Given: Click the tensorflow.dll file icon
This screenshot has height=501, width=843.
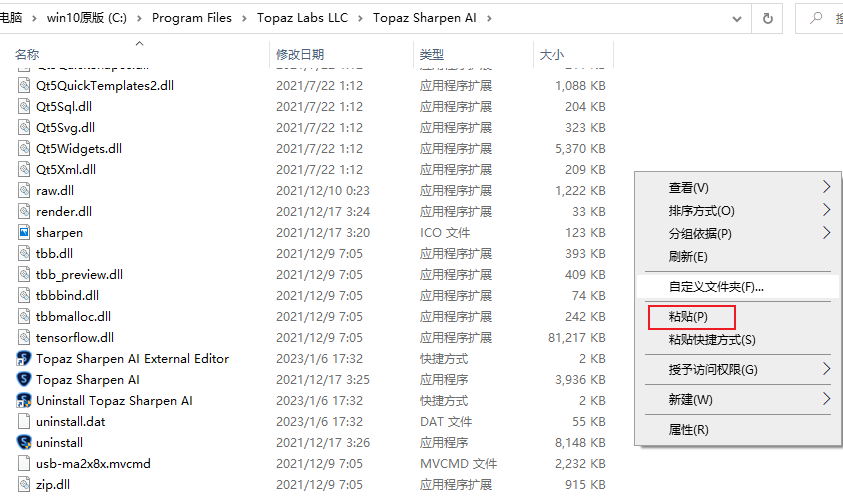Looking at the screenshot, I should pos(24,337).
